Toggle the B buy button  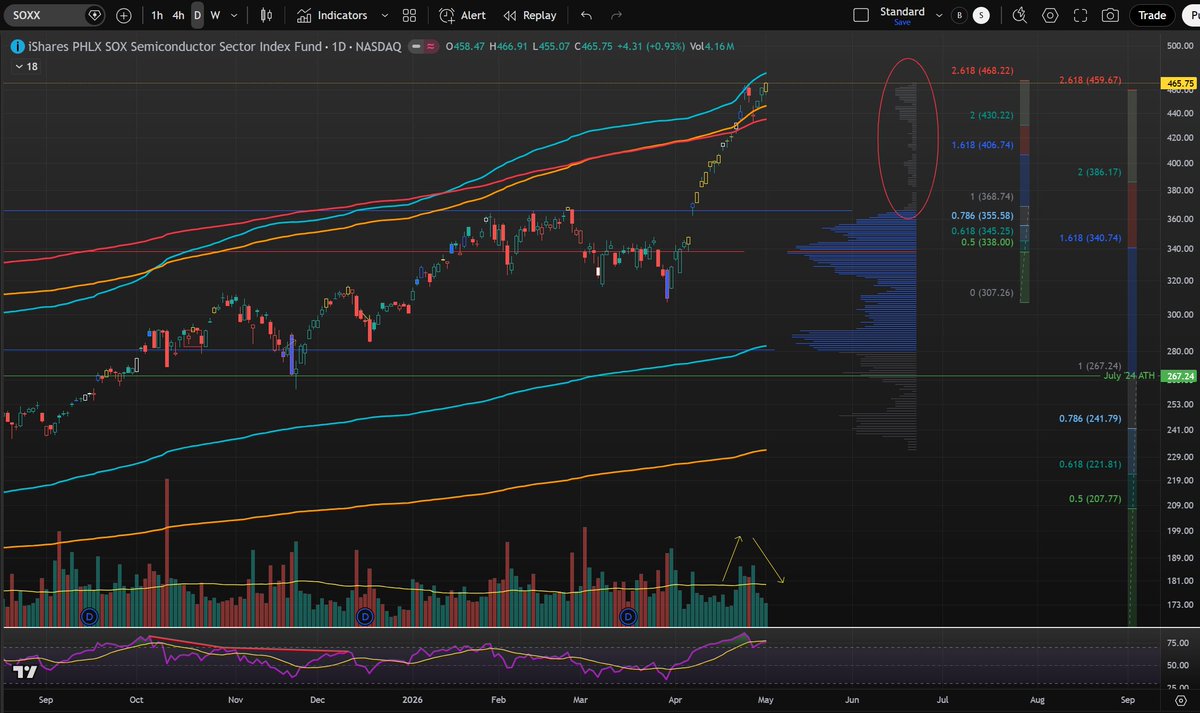point(960,16)
